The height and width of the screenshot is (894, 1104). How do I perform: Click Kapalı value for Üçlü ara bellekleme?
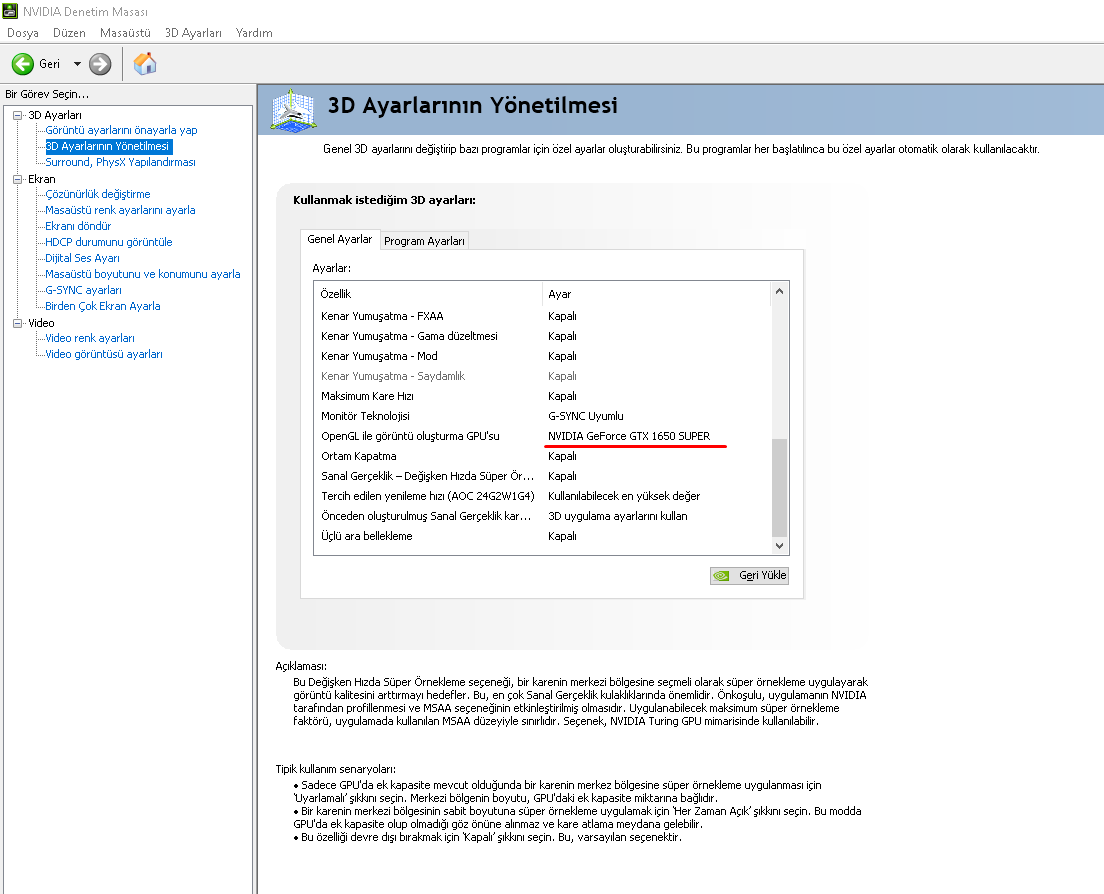562,536
